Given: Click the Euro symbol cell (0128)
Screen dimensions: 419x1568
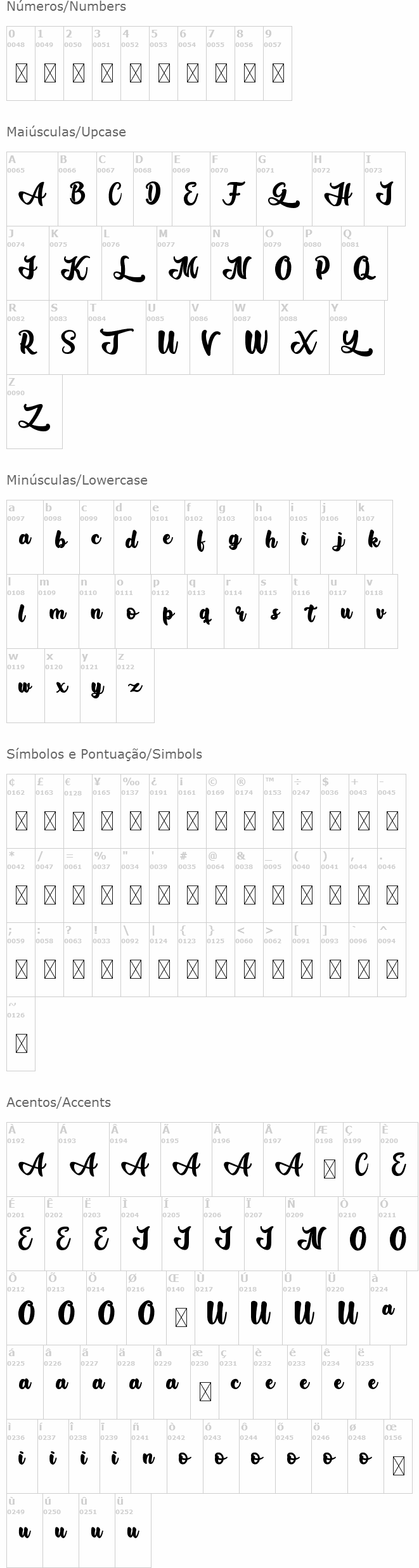Looking at the screenshot, I should click(x=78, y=811).
